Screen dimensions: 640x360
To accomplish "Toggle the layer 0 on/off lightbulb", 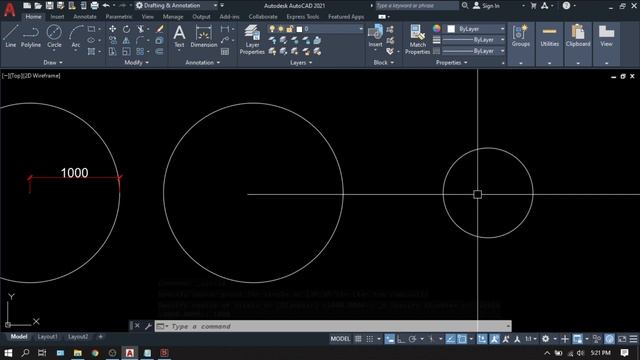I will pyautogui.click(x=272, y=29).
